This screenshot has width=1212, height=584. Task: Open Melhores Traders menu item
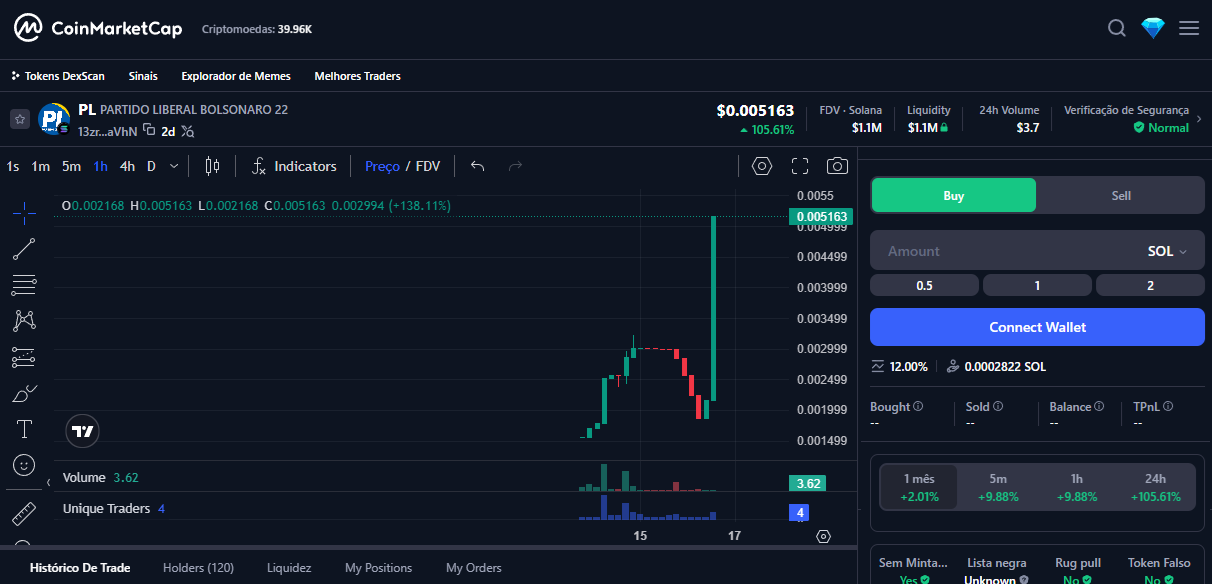pos(357,76)
